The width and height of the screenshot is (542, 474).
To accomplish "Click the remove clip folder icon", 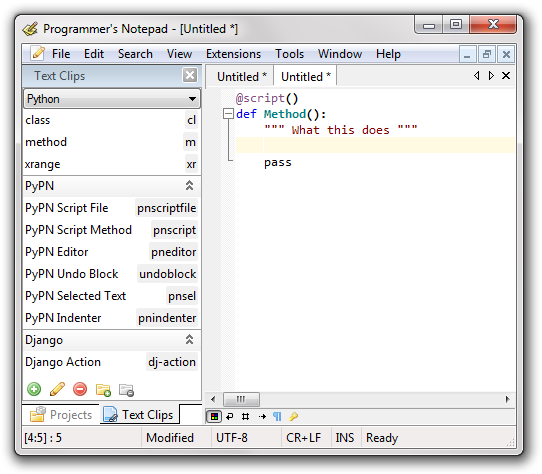I will 126,390.
